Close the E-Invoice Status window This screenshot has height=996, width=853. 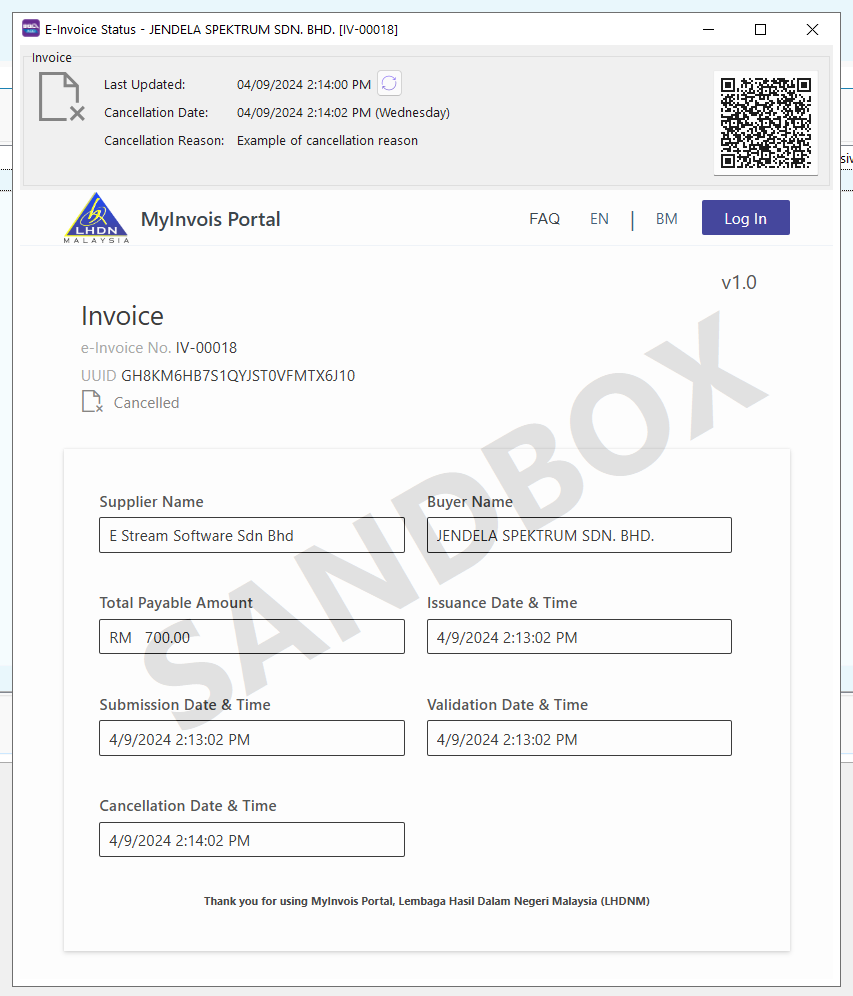812,30
